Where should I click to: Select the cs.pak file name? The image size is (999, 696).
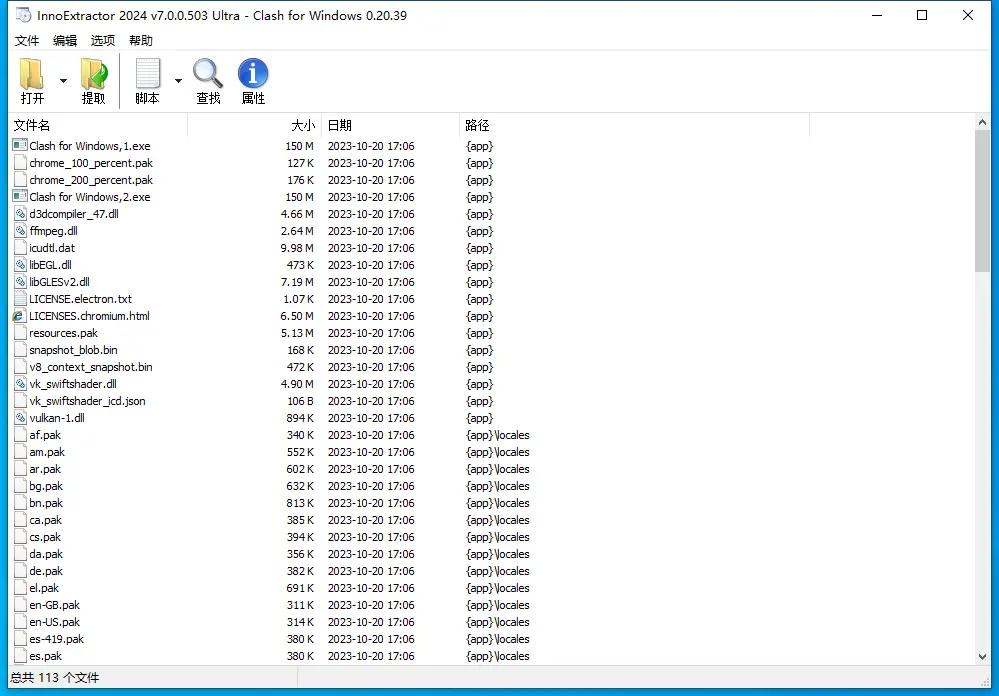(45, 537)
